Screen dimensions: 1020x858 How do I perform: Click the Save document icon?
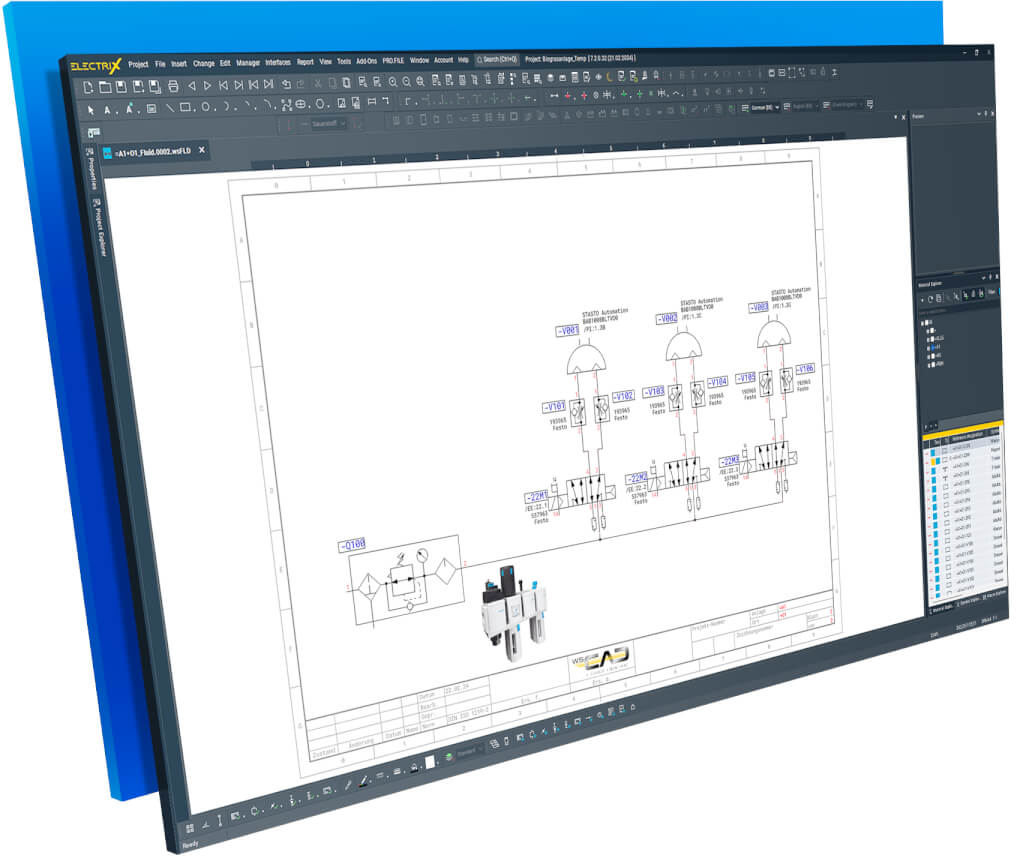click(x=121, y=84)
